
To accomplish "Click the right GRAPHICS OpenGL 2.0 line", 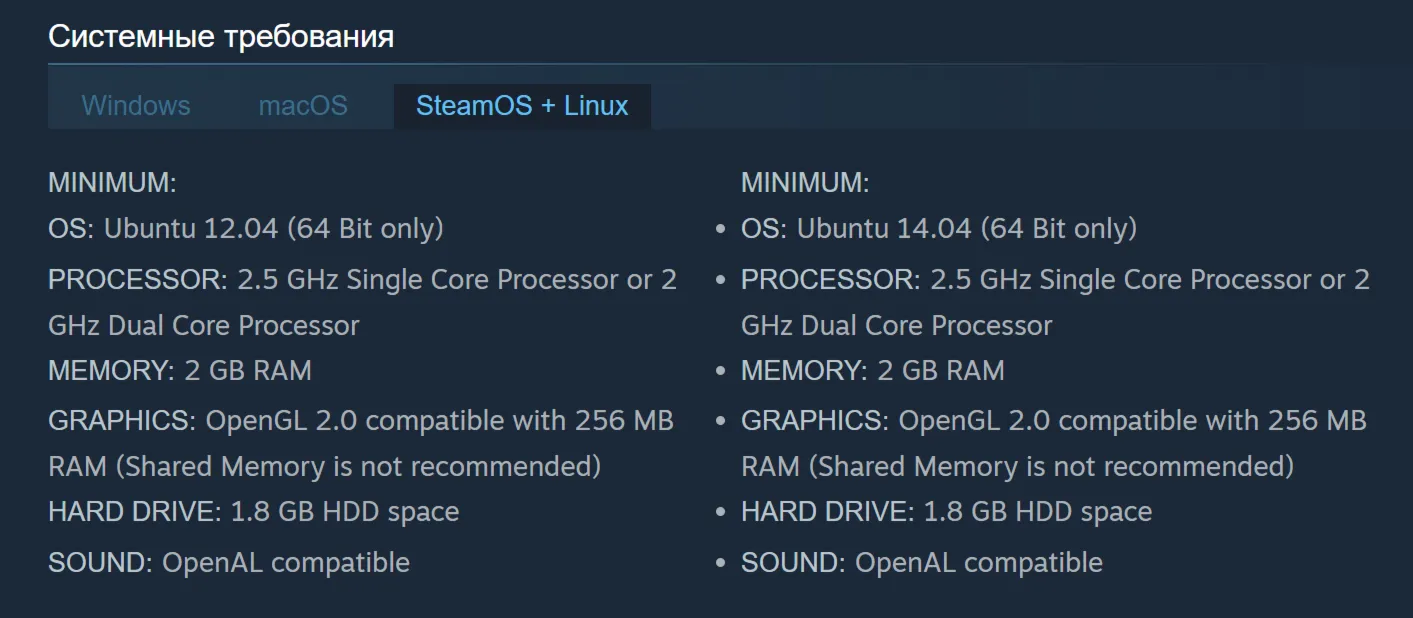I will coord(1054,443).
